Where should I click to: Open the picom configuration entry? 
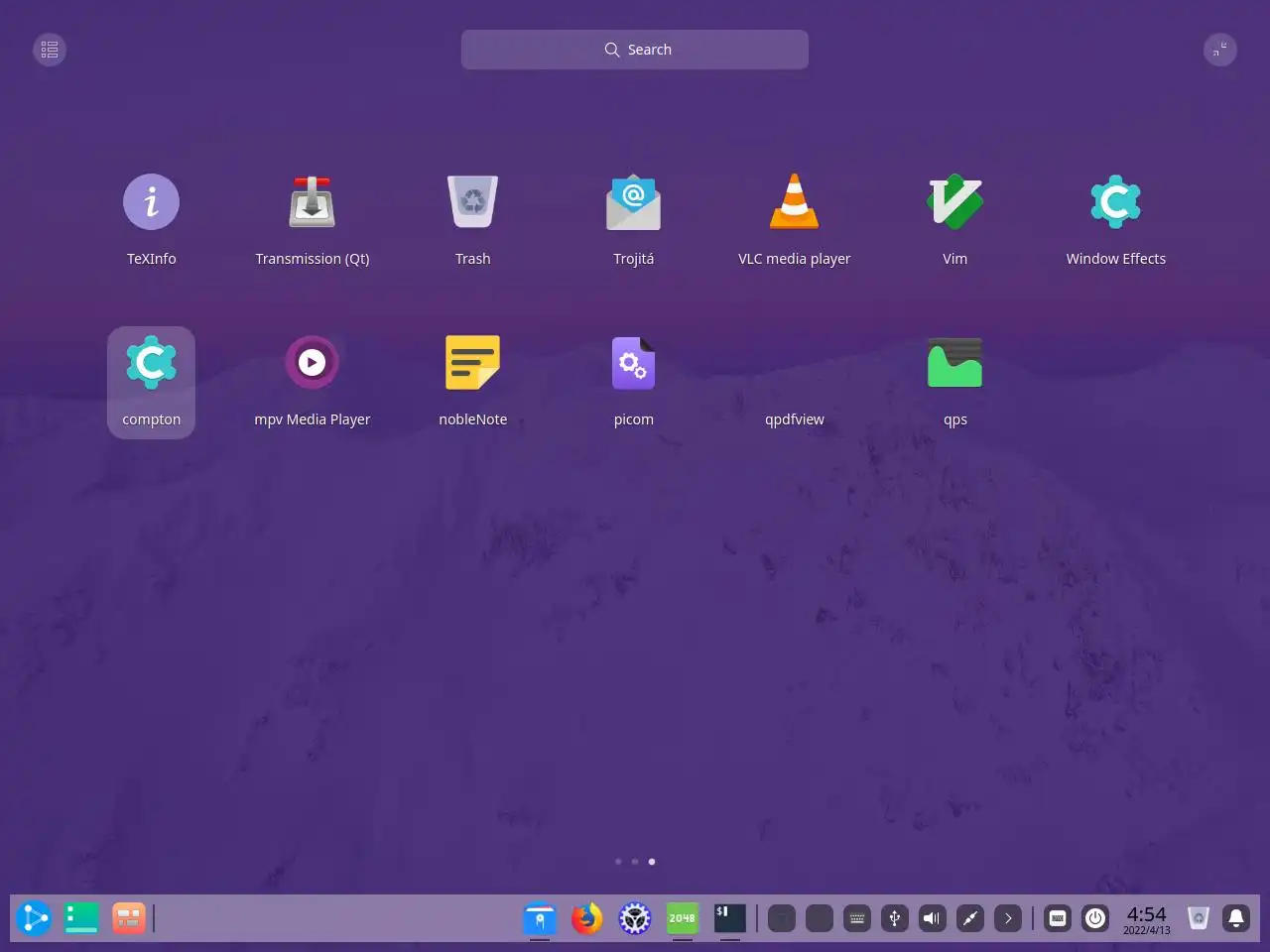tap(633, 362)
